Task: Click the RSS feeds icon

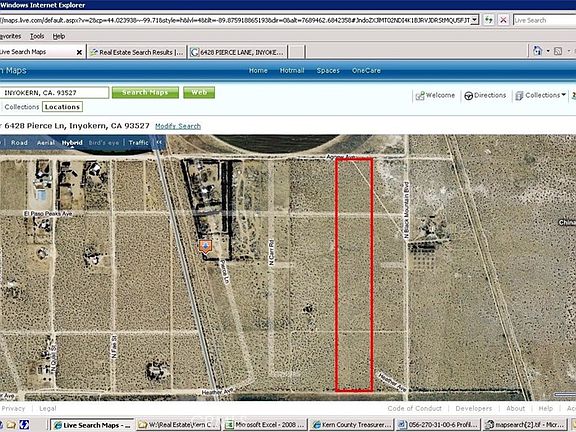Action: pyautogui.click(x=558, y=51)
